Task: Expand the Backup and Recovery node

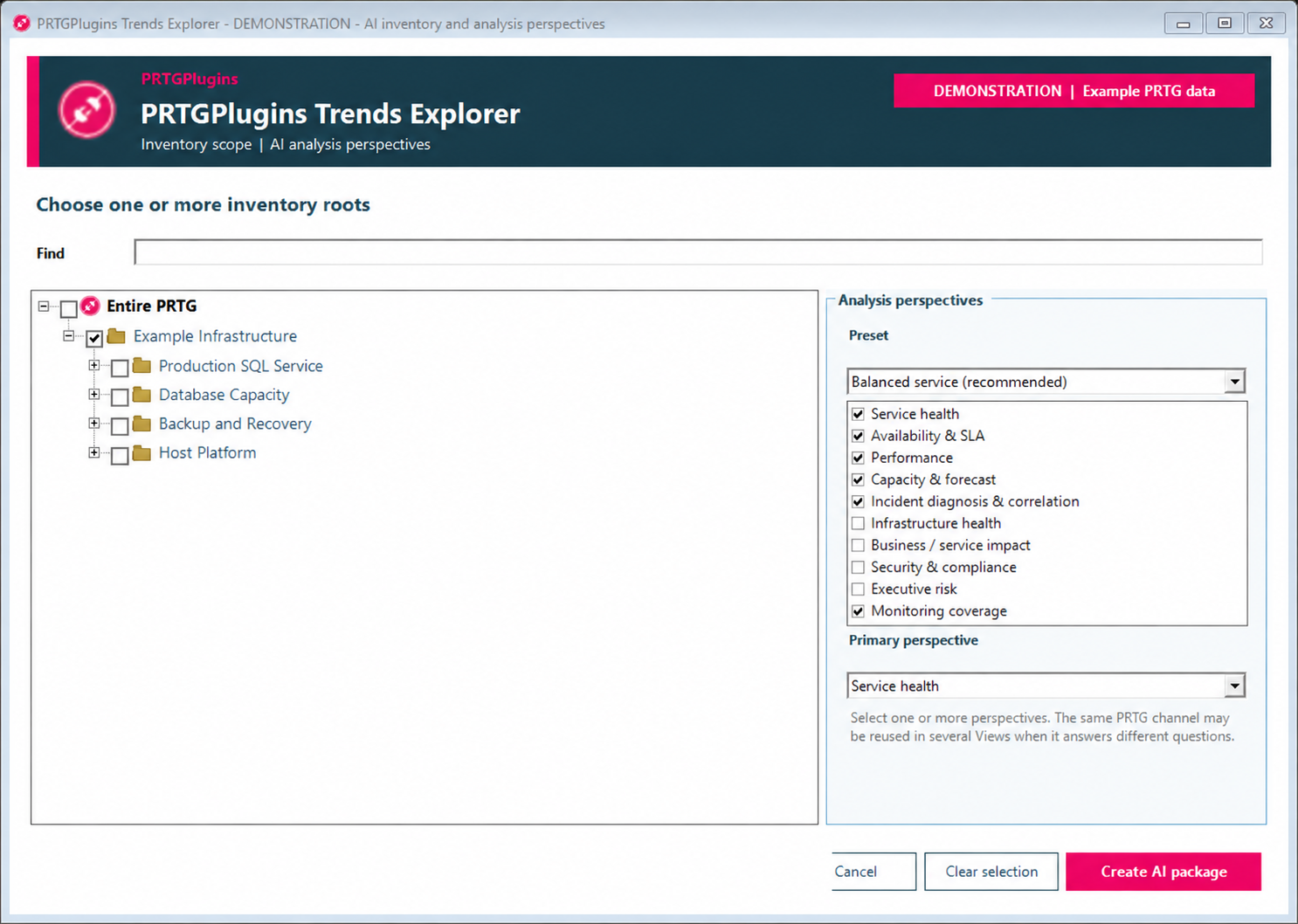Action: point(93,424)
